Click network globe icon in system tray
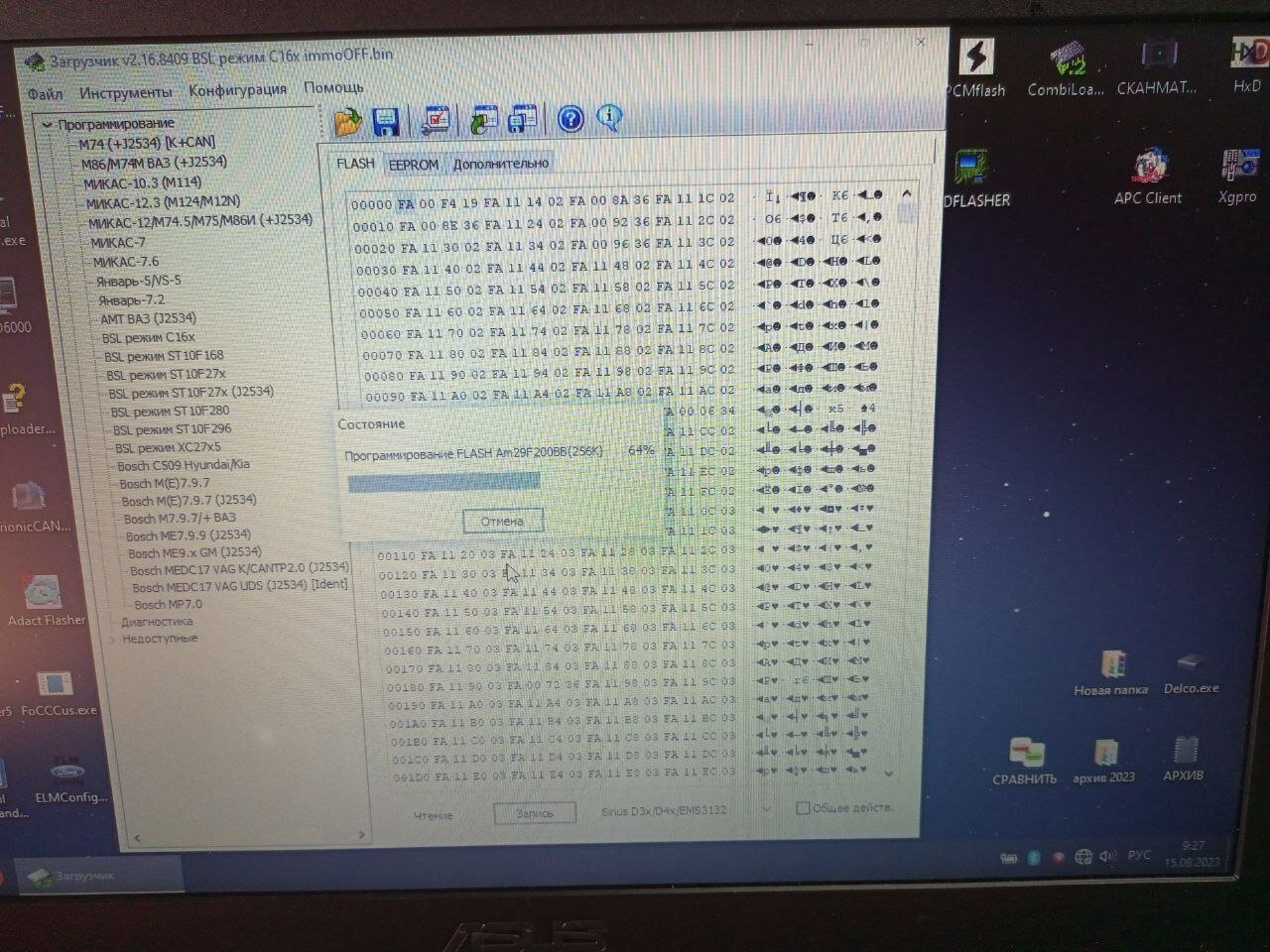Image resolution: width=1270 pixels, height=952 pixels. [1082, 857]
